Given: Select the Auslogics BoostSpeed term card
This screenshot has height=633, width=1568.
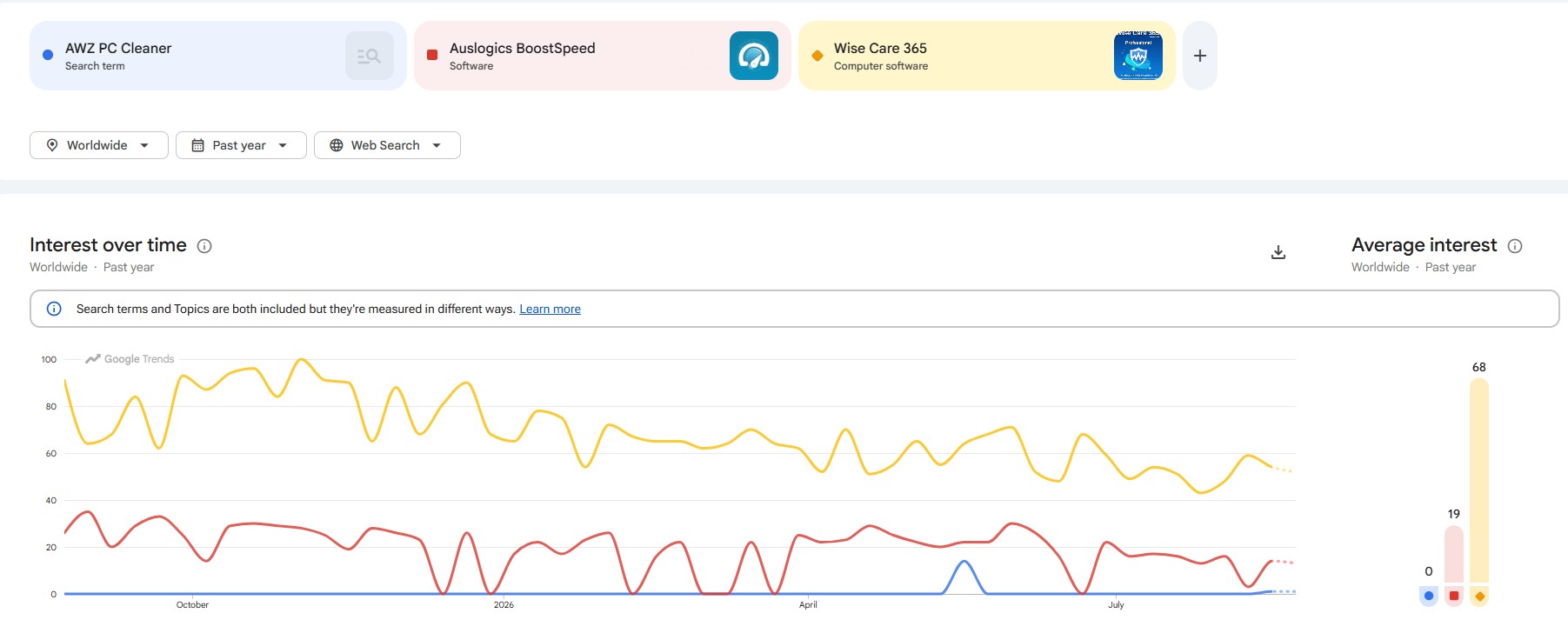Looking at the screenshot, I should click(602, 56).
